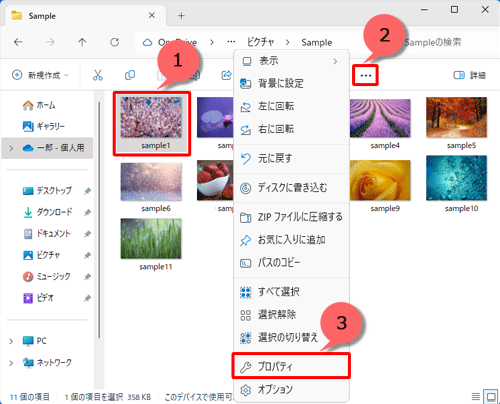Viewport: 500px width, 404px height.
Task: Choose ZIP ファイルに圧縮する
Action: tap(291, 217)
